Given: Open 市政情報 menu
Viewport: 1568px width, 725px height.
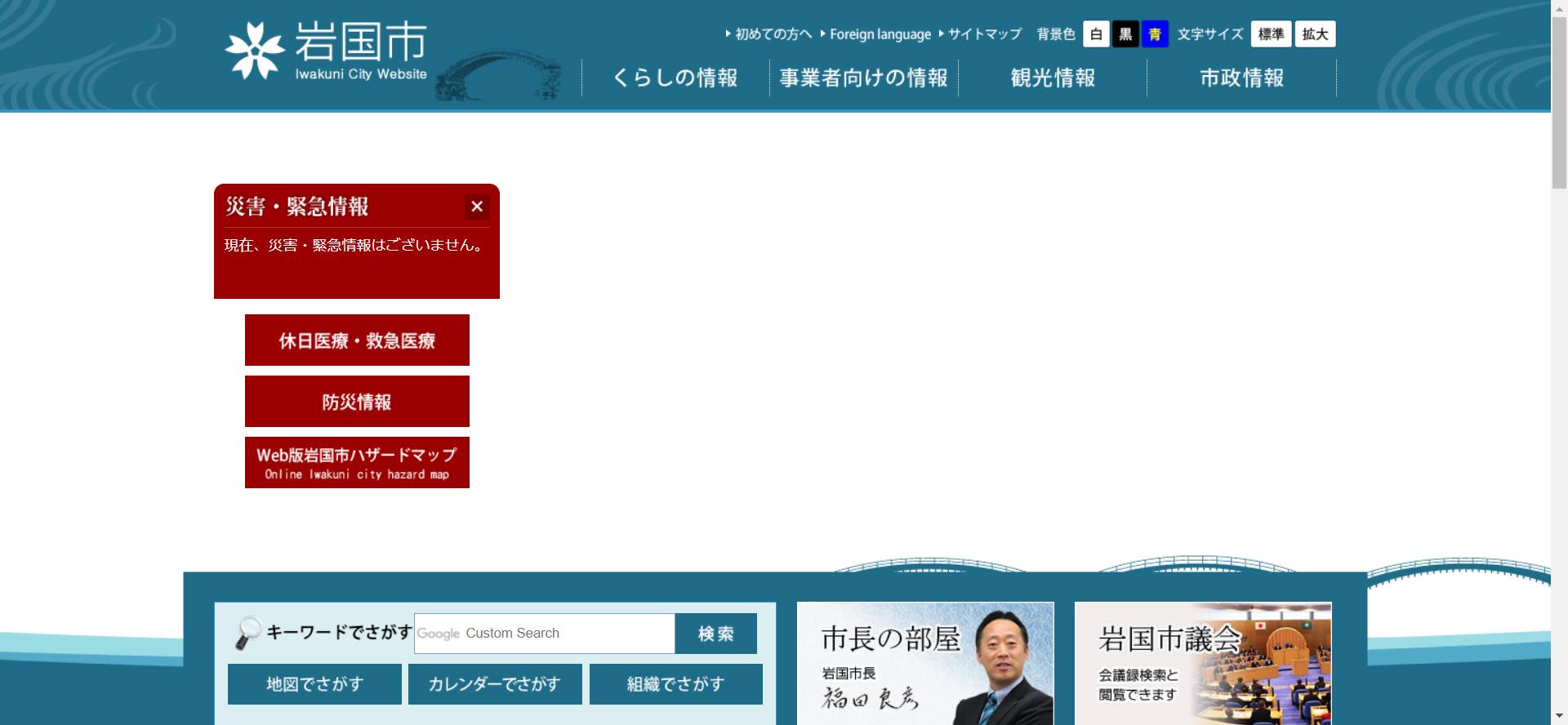Looking at the screenshot, I should coord(1241,78).
